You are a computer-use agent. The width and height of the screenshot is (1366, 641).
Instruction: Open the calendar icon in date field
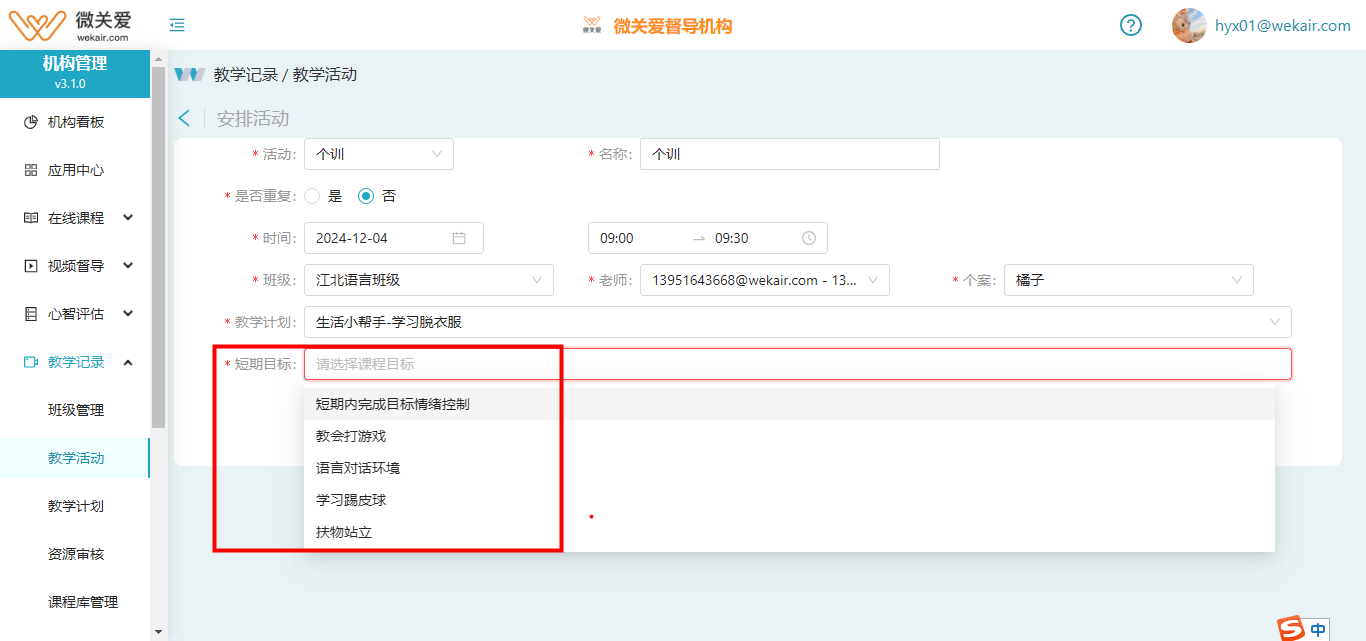(459, 238)
